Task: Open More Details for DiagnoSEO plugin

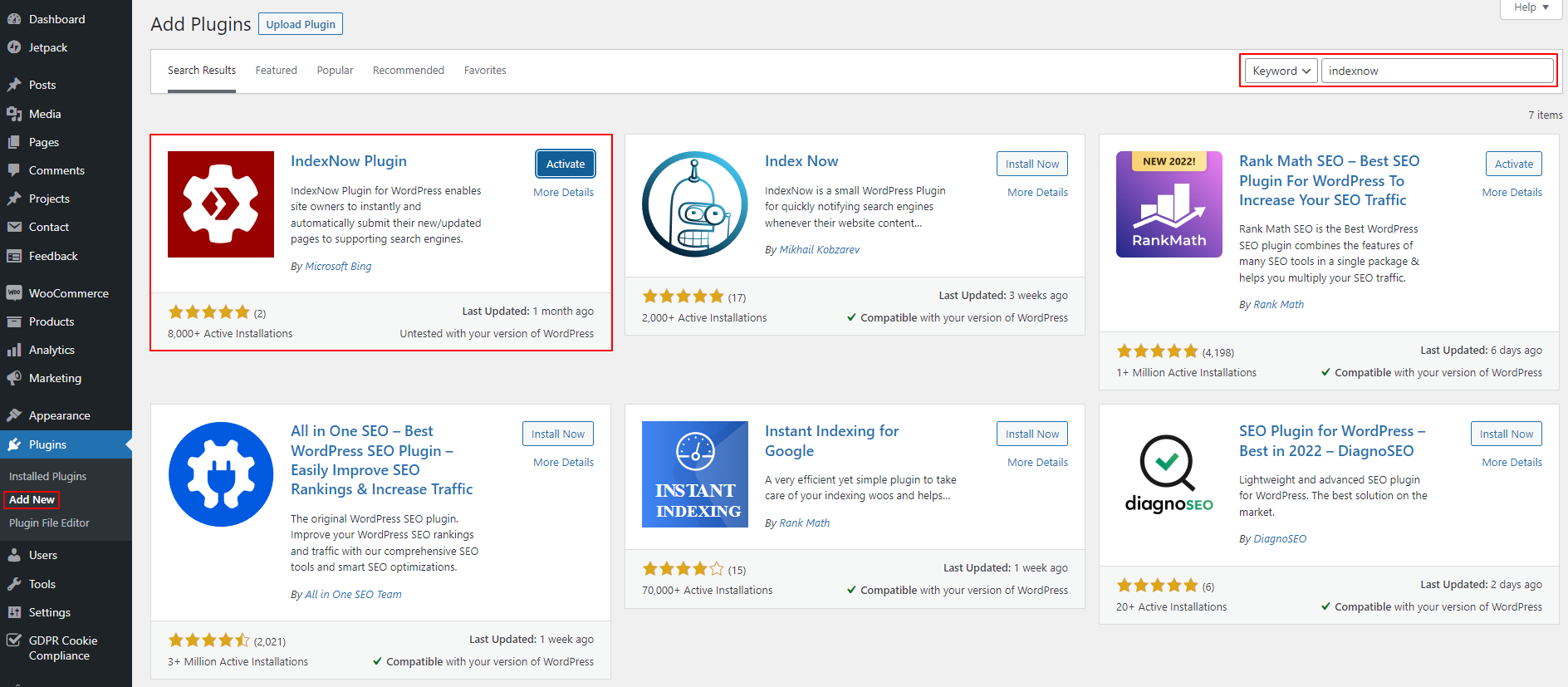Action: (x=1512, y=462)
